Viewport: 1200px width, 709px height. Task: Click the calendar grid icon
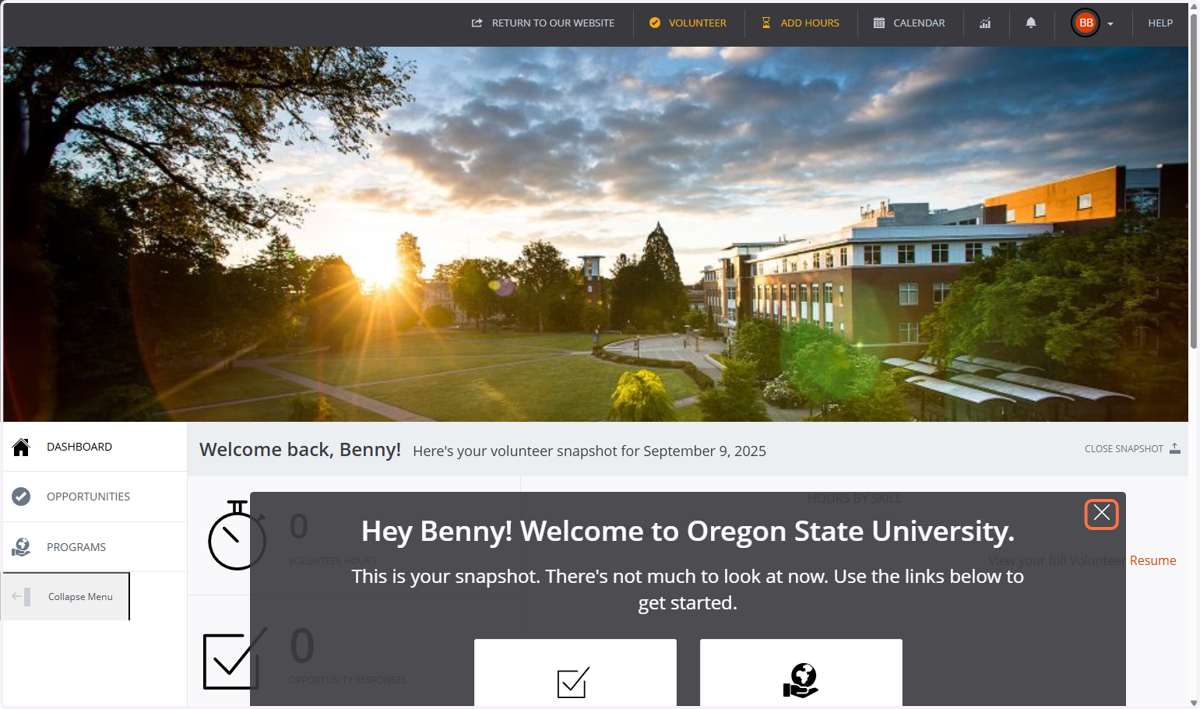(x=879, y=23)
